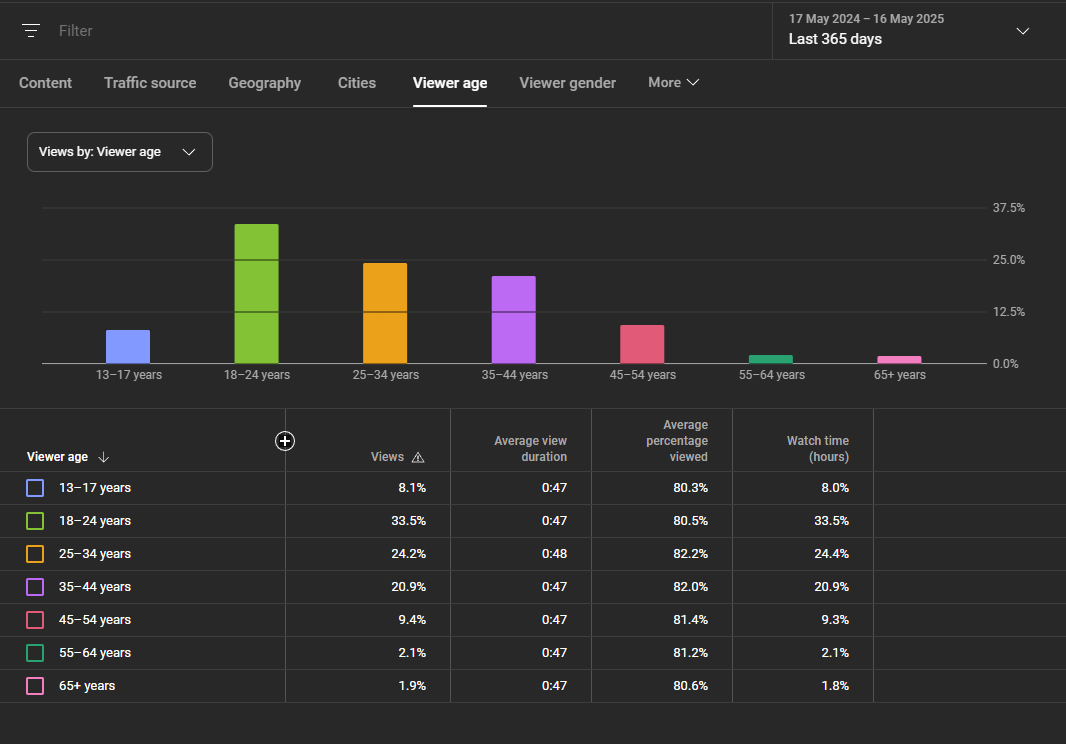The image size is (1066, 744).
Task: Open the Geography tab
Action: 264,83
